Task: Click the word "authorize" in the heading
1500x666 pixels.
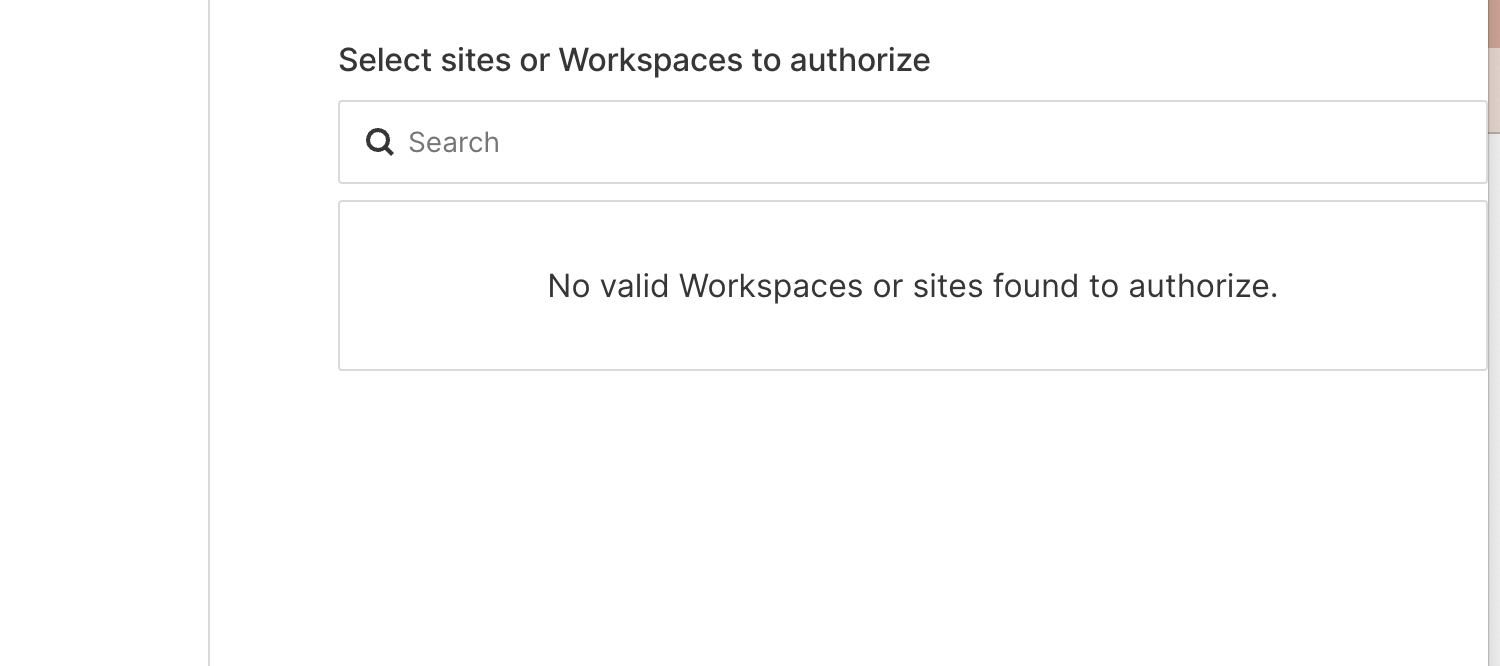Action: click(x=860, y=60)
